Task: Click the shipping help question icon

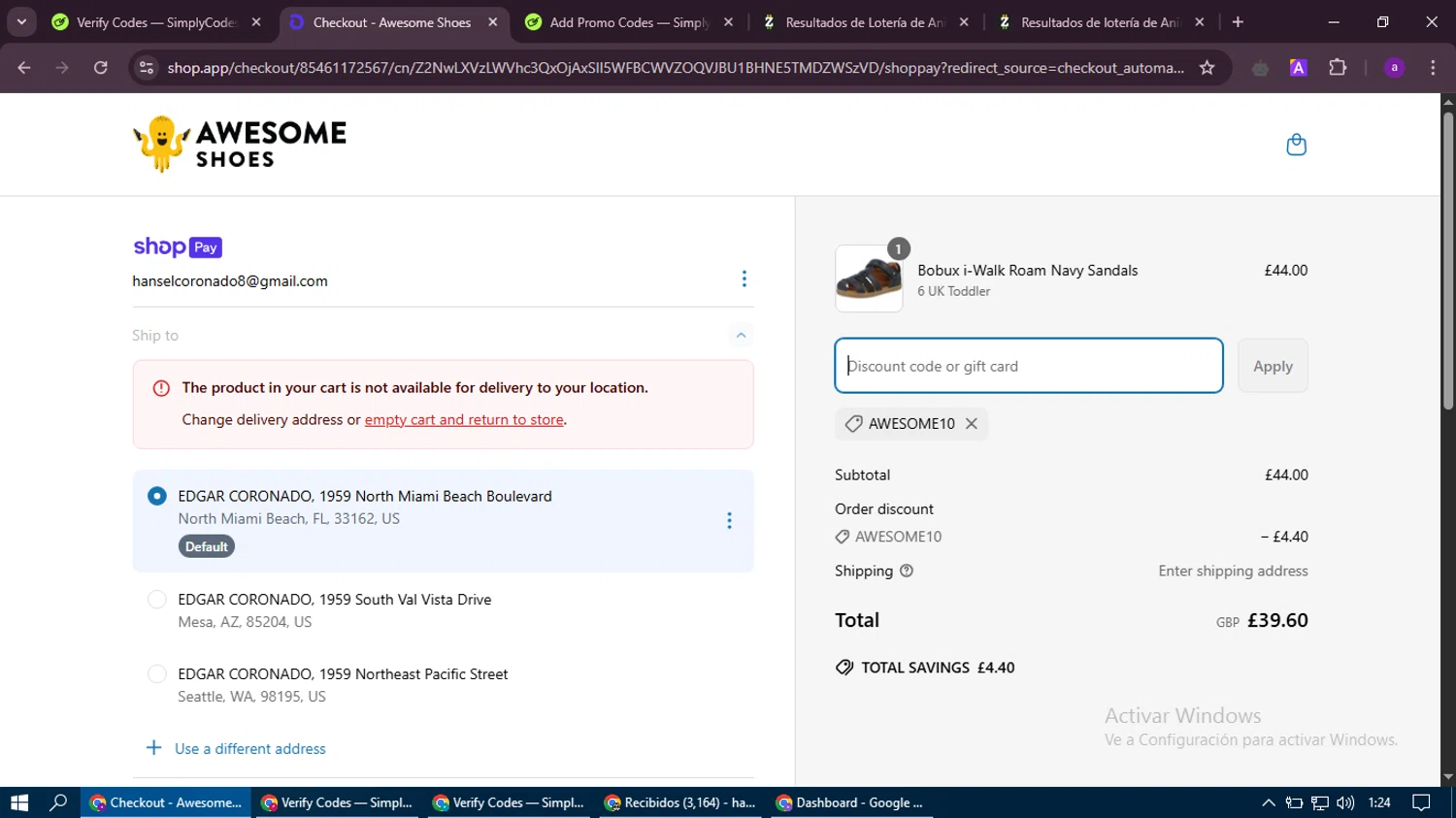Action: coord(907,571)
